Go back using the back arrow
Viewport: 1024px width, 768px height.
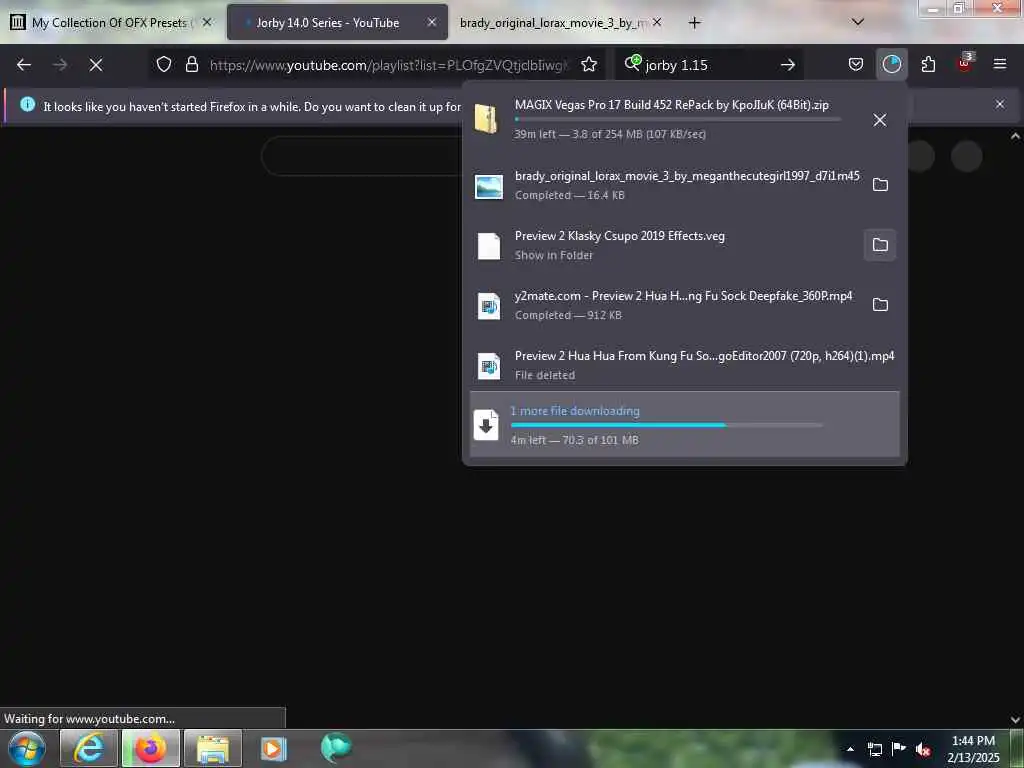pos(24,65)
